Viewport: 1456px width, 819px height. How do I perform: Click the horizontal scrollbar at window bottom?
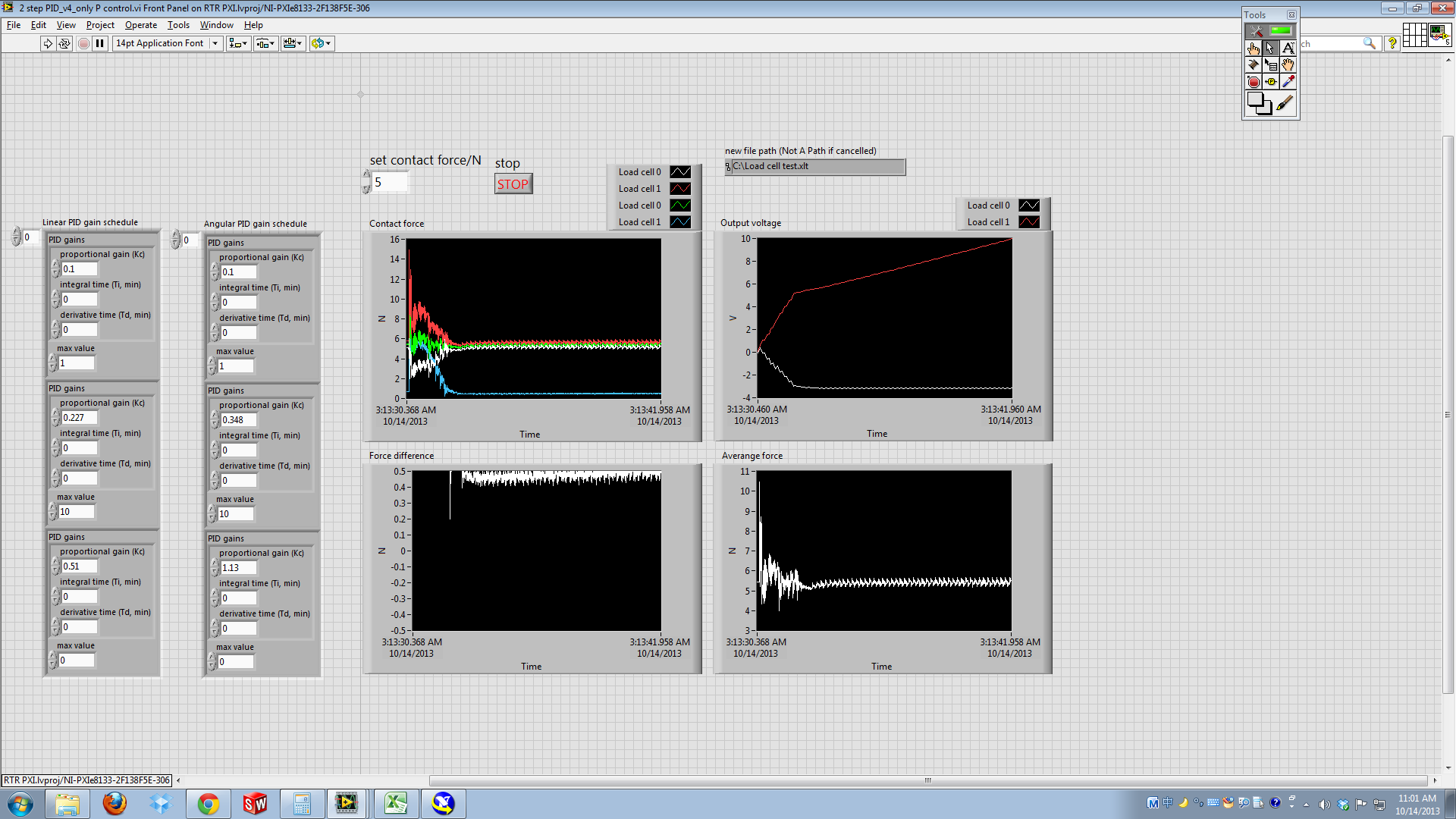[928, 780]
